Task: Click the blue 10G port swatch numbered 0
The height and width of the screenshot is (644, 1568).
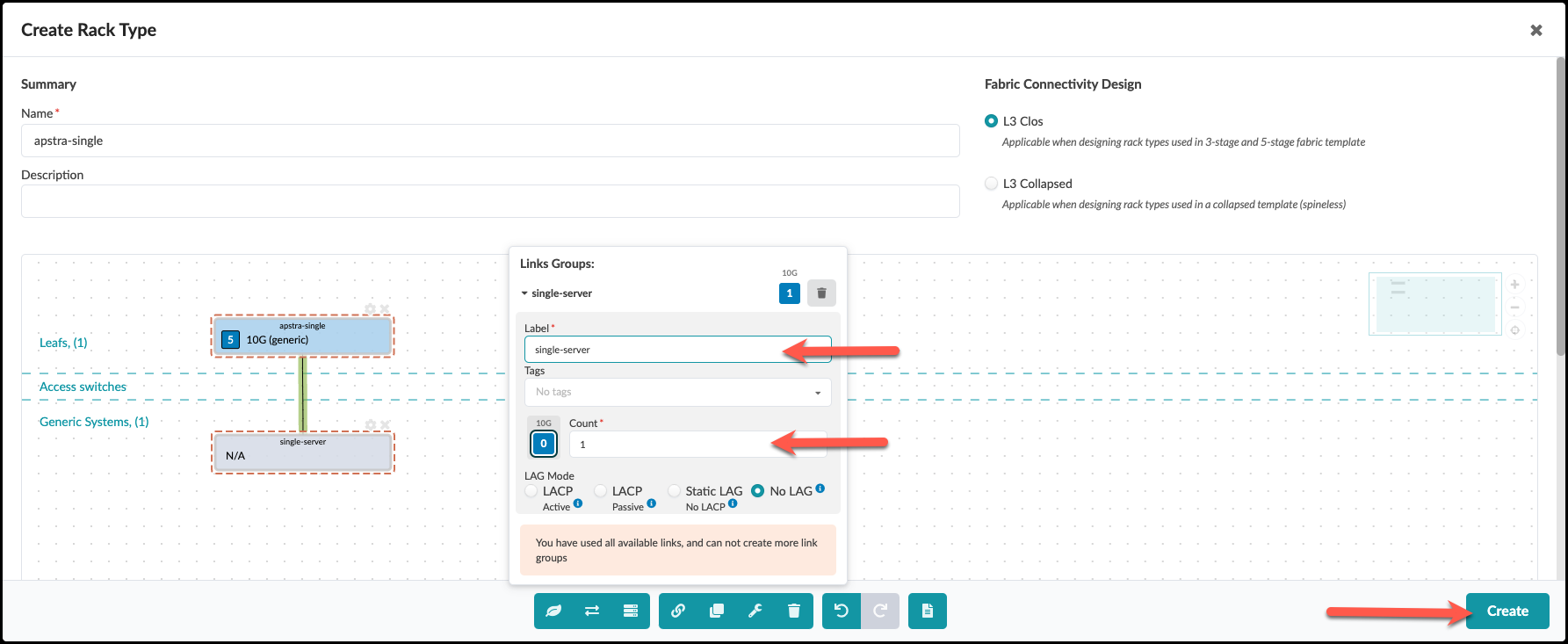Action: pos(544,444)
